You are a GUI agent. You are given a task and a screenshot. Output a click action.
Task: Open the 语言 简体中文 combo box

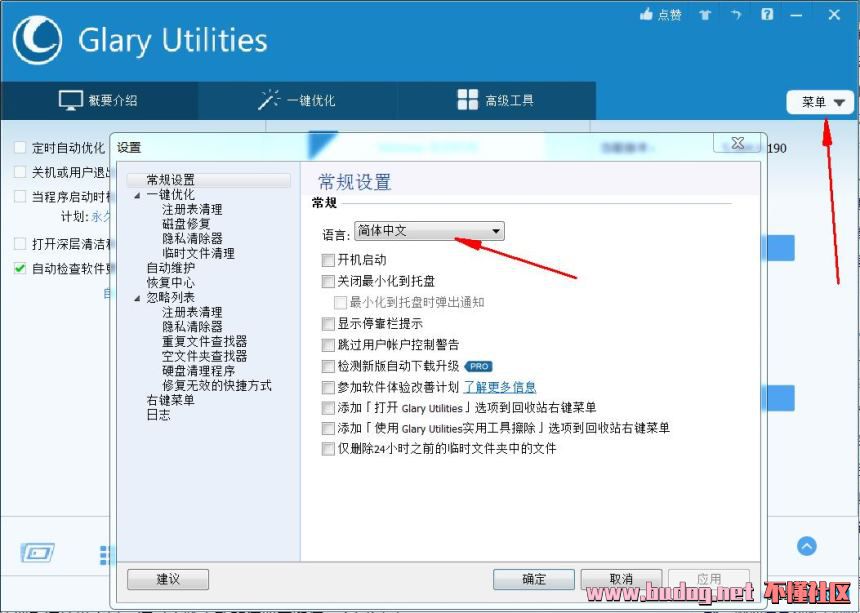pyautogui.click(x=429, y=231)
